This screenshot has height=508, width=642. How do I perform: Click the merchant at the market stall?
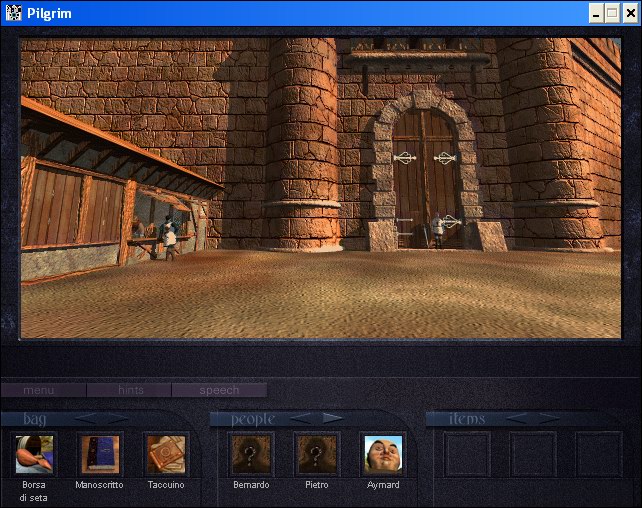169,238
